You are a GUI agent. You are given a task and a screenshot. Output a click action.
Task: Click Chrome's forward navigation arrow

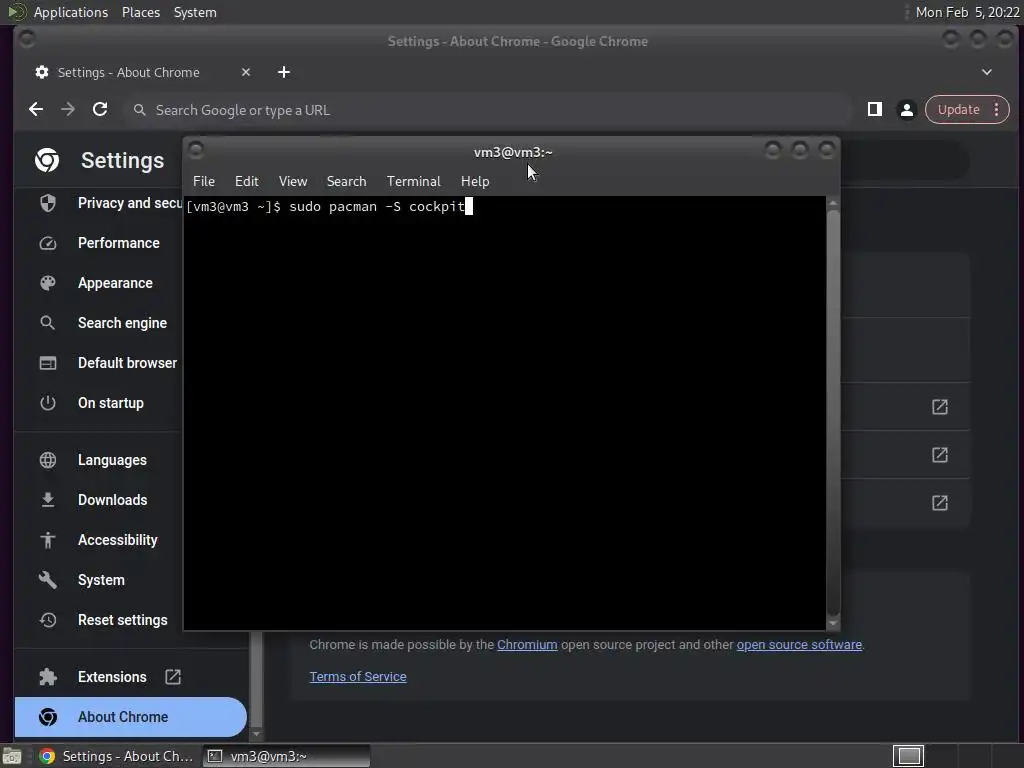pyautogui.click(x=68, y=110)
